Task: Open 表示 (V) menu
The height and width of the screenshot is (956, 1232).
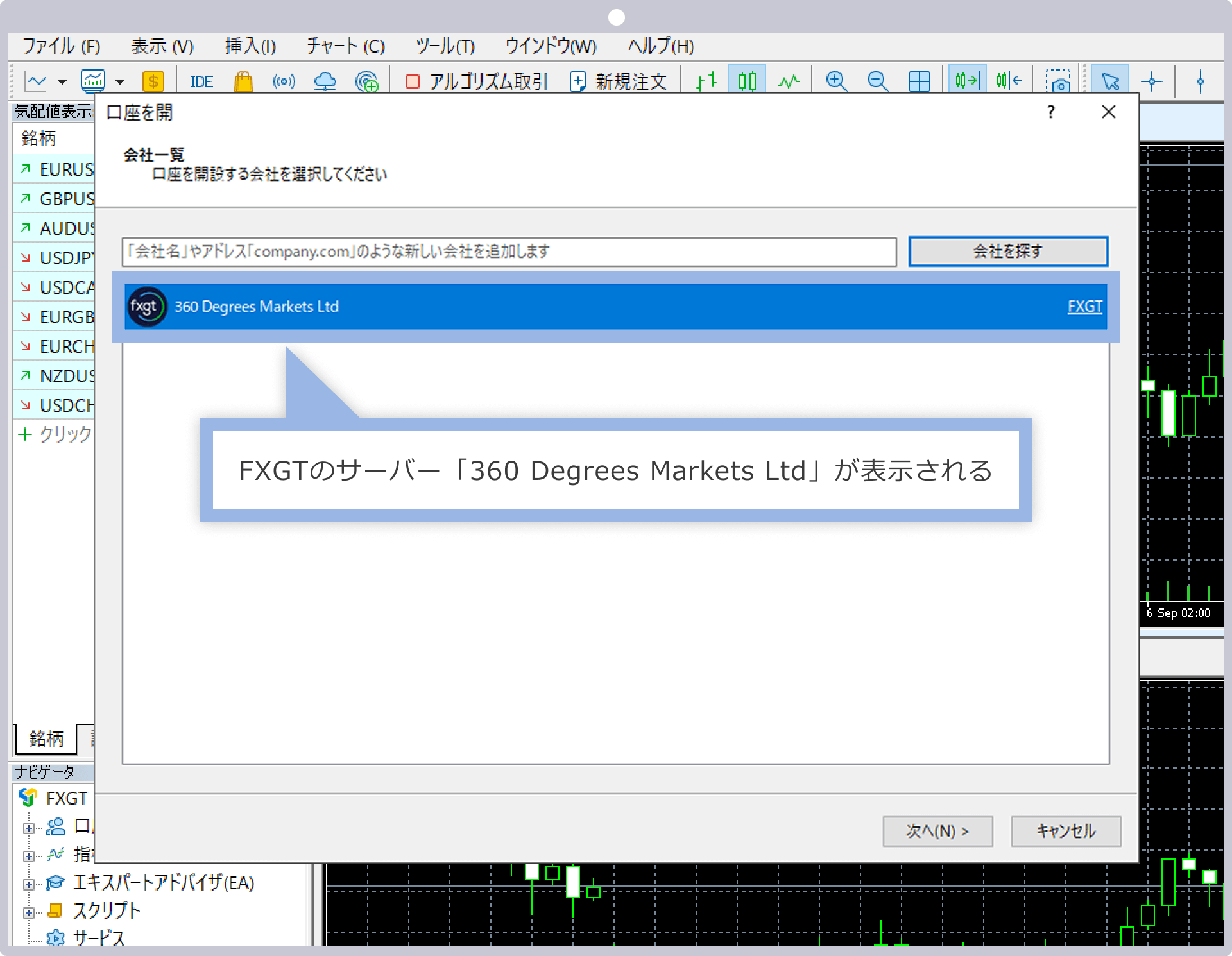Action: (x=162, y=46)
